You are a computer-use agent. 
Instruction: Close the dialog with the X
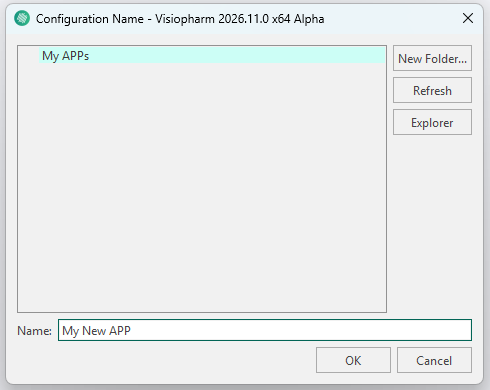pyautogui.click(x=468, y=18)
